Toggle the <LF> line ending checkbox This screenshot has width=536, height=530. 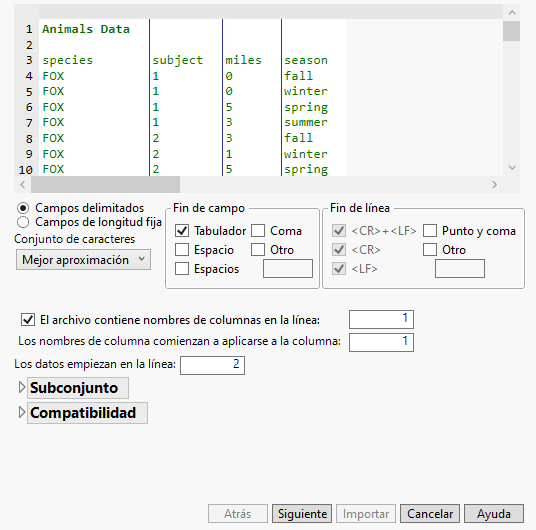[339, 269]
